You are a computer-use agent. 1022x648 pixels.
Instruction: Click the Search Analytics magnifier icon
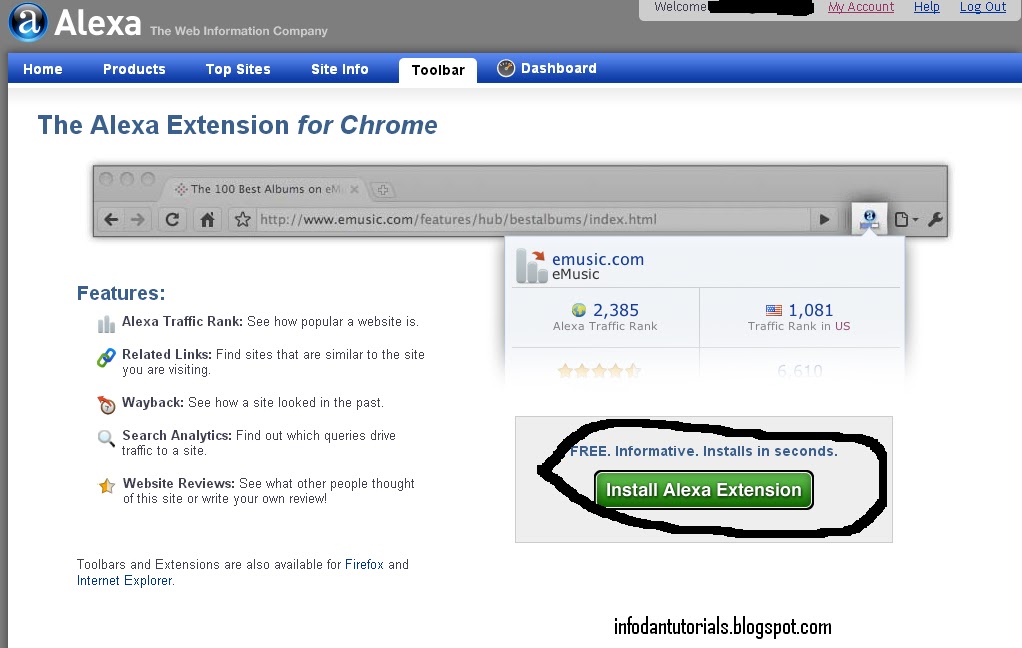click(x=106, y=438)
